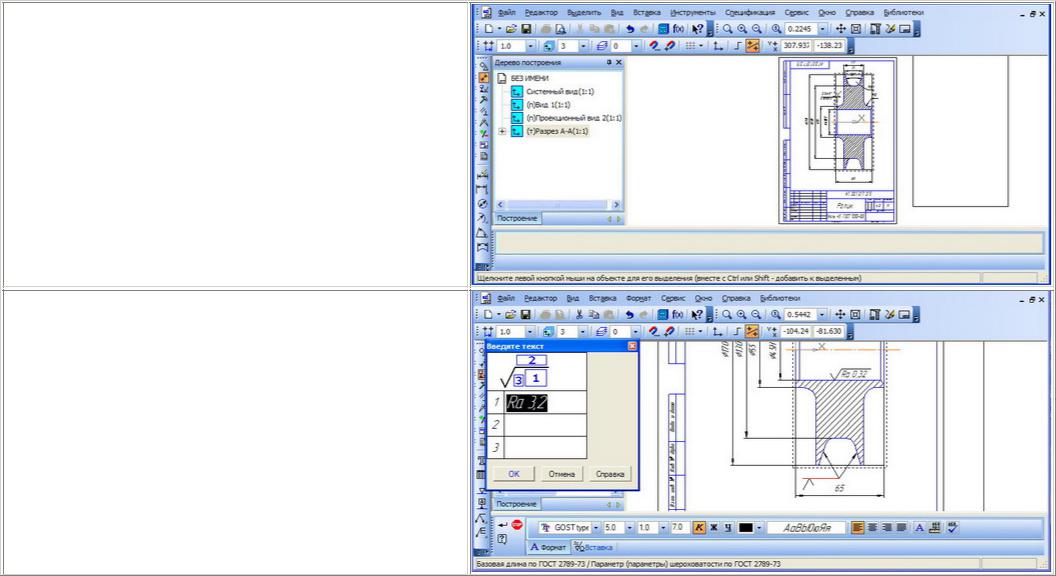1056x576 pixels.
Task: Click Open file icon in top window
Action: point(511,29)
